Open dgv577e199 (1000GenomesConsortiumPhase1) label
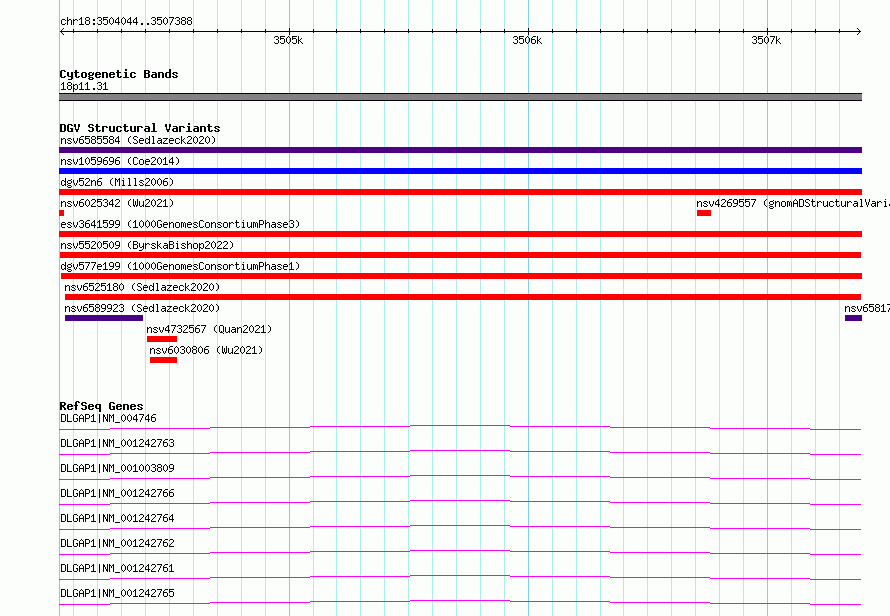 [180, 266]
